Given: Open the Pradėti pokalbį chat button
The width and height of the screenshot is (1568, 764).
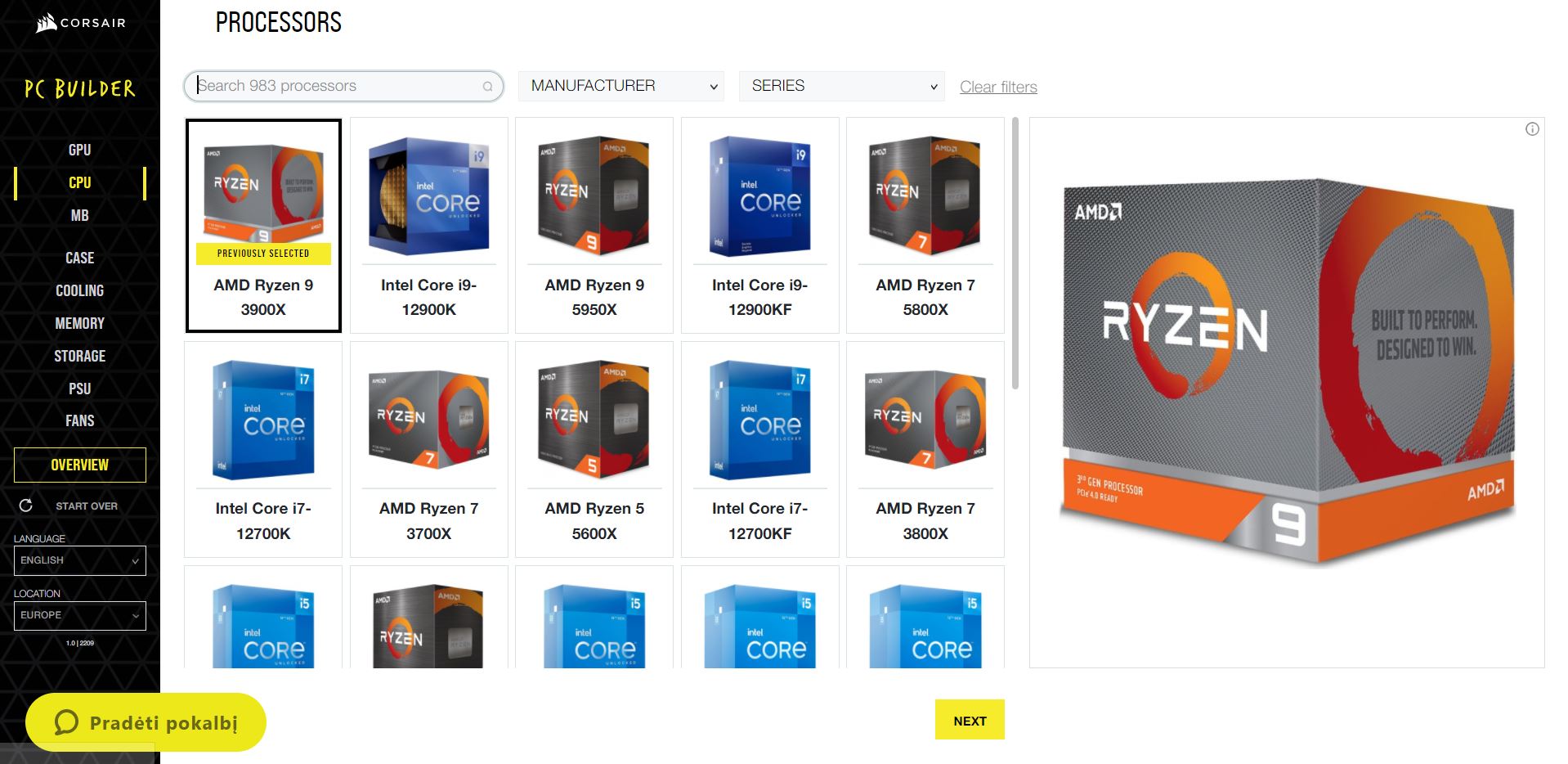Looking at the screenshot, I should click(x=146, y=722).
